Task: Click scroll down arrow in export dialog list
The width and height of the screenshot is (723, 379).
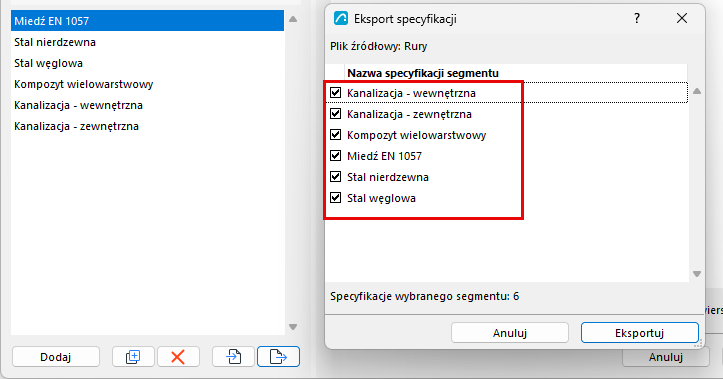Action: 697,274
